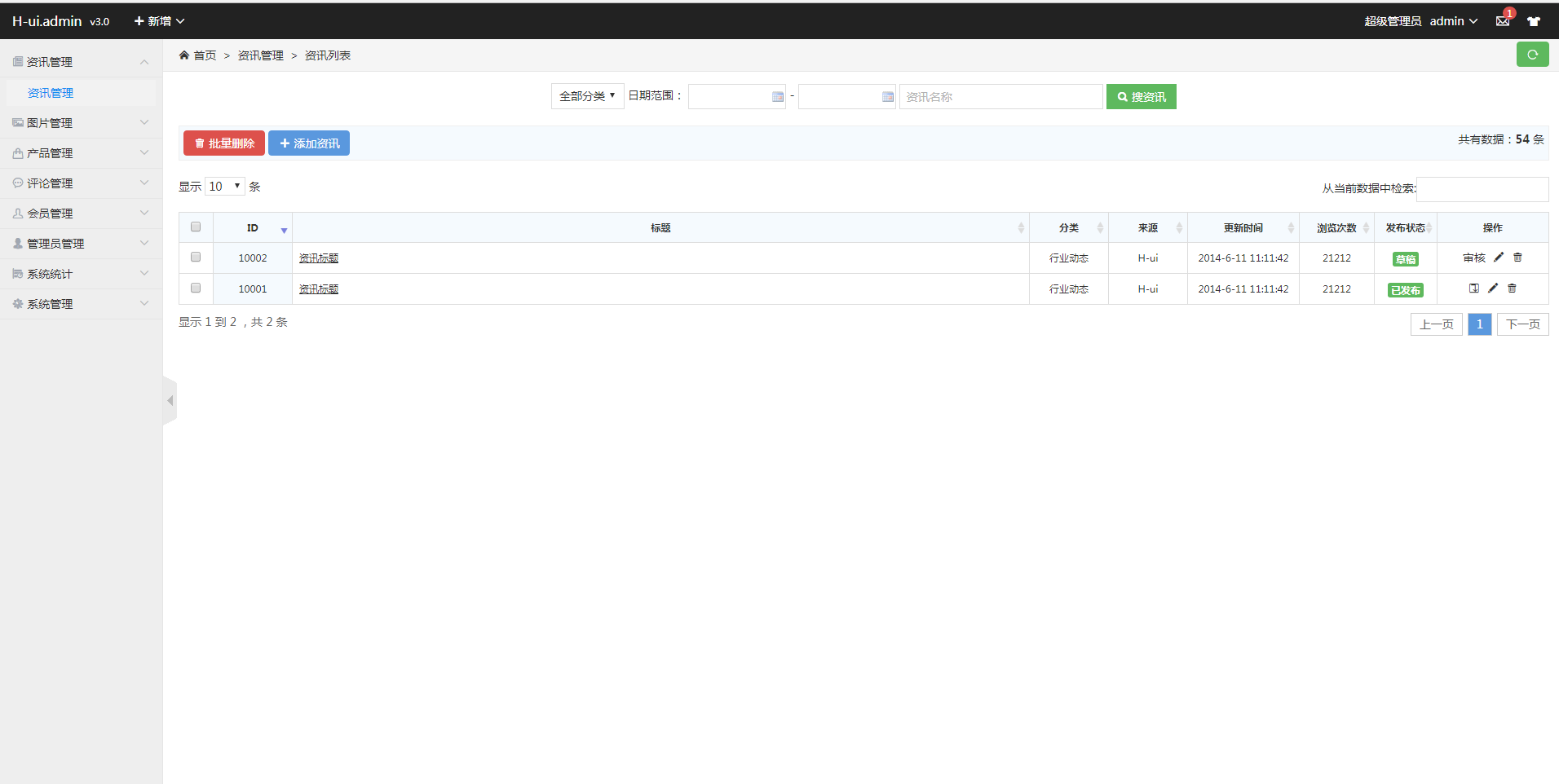Sort by ID column arrow

pyautogui.click(x=284, y=231)
